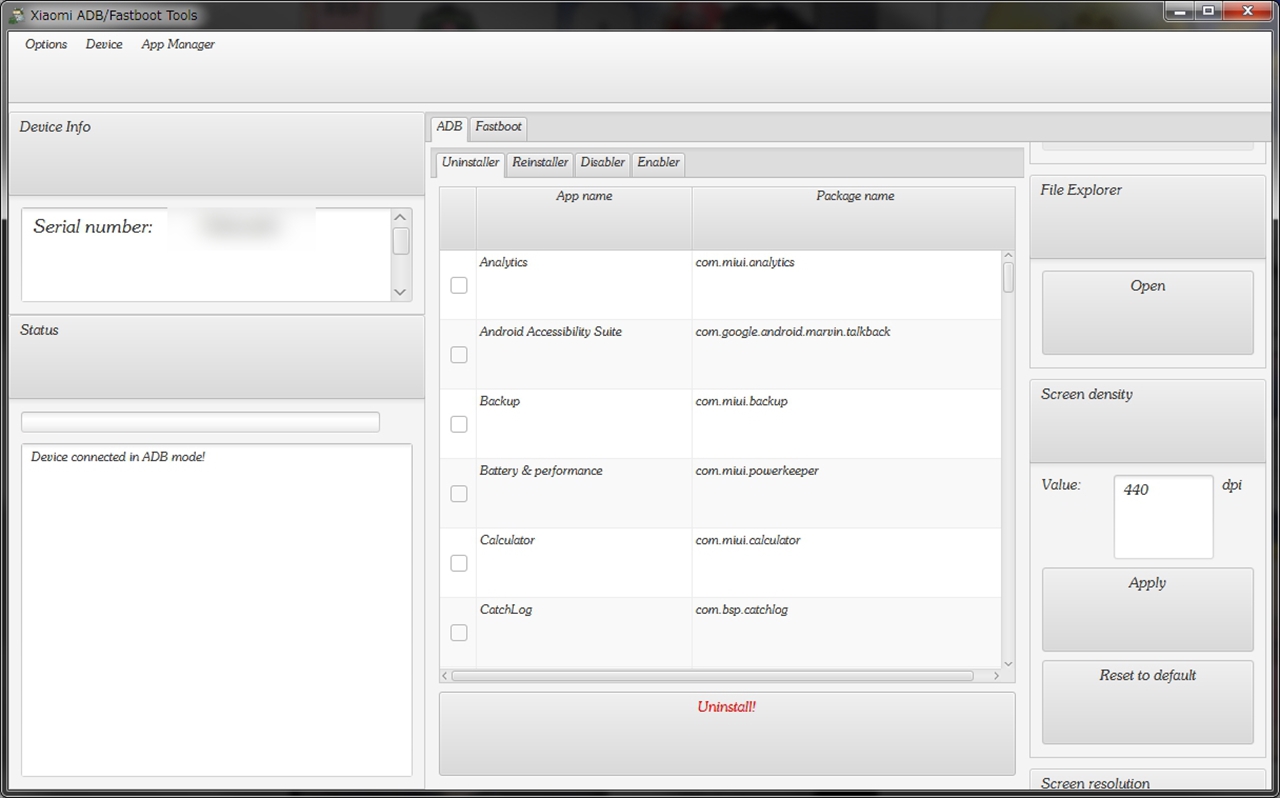The width and height of the screenshot is (1280, 798).
Task: Click the Backup app name cell
Action: (x=584, y=424)
